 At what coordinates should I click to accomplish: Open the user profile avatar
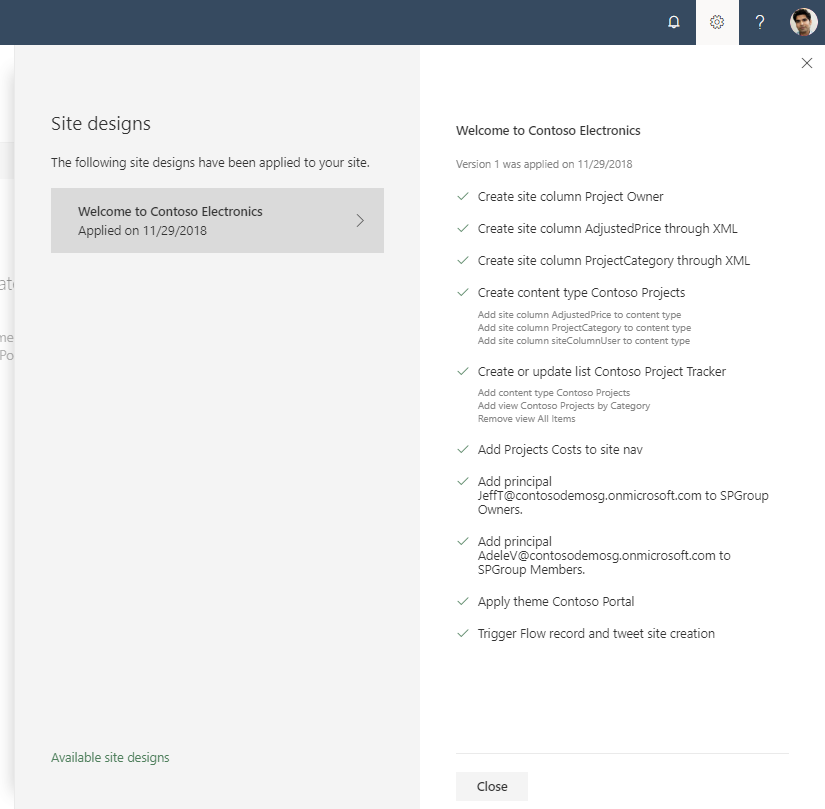pos(803,22)
